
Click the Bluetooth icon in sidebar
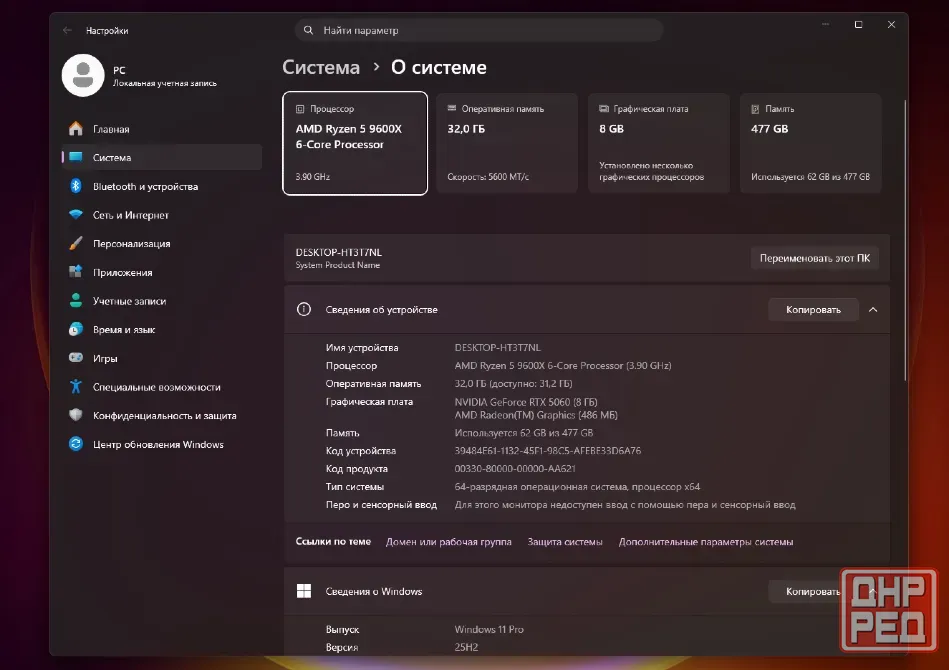pos(76,186)
